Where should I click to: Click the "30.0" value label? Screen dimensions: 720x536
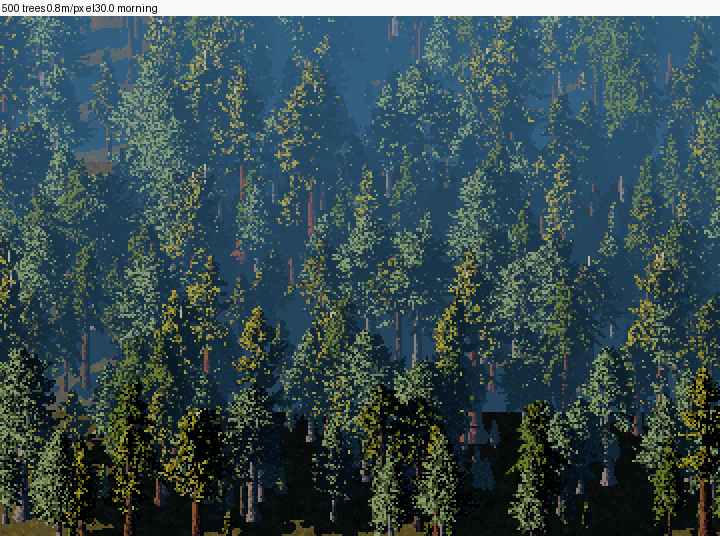pyautogui.click(x=105, y=8)
